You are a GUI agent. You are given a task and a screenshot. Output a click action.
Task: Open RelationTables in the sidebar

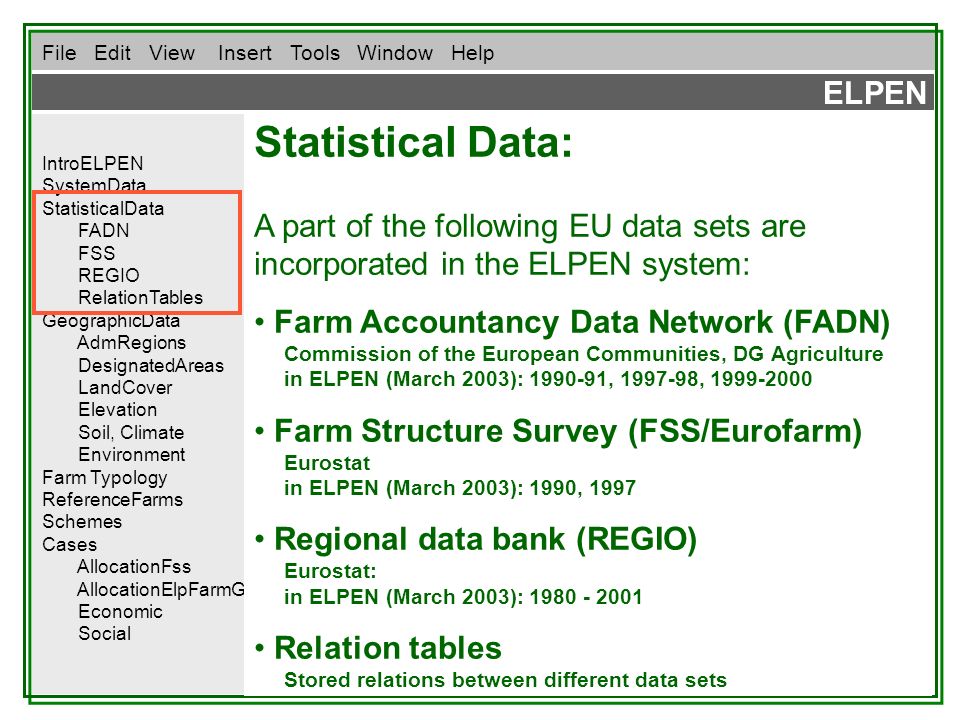click(x=141, y=298)
